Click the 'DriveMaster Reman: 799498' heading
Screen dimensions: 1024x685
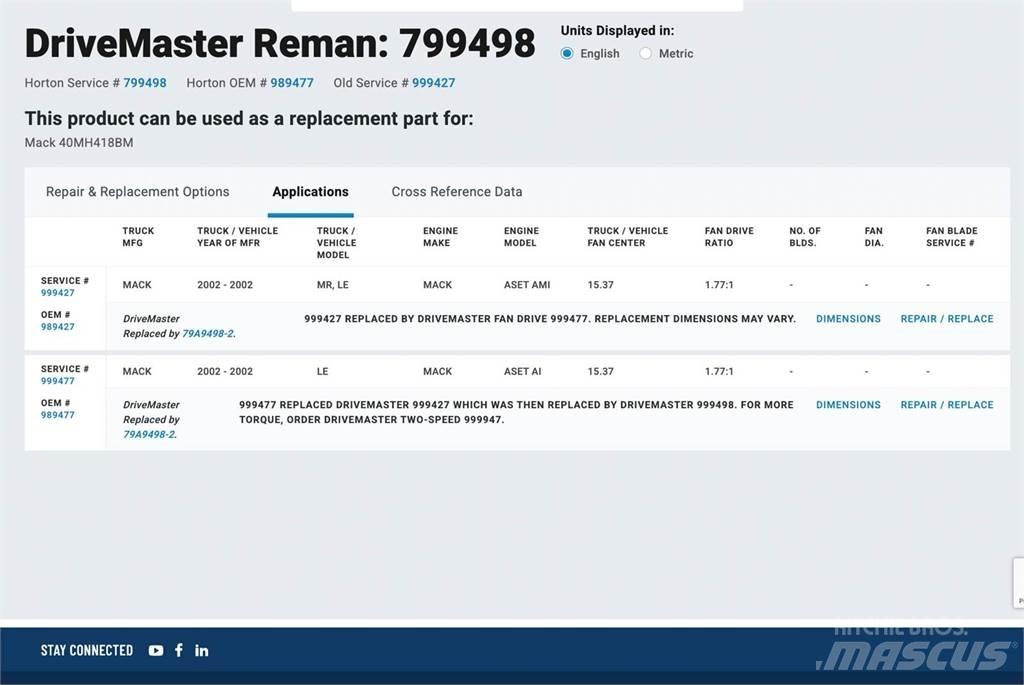(280, 44)
